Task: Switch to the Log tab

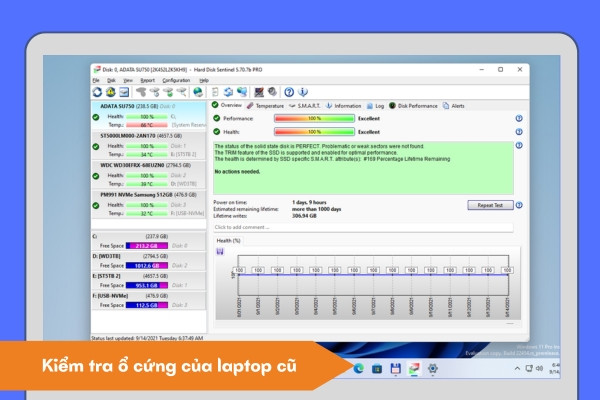Action: coord(375,106)
